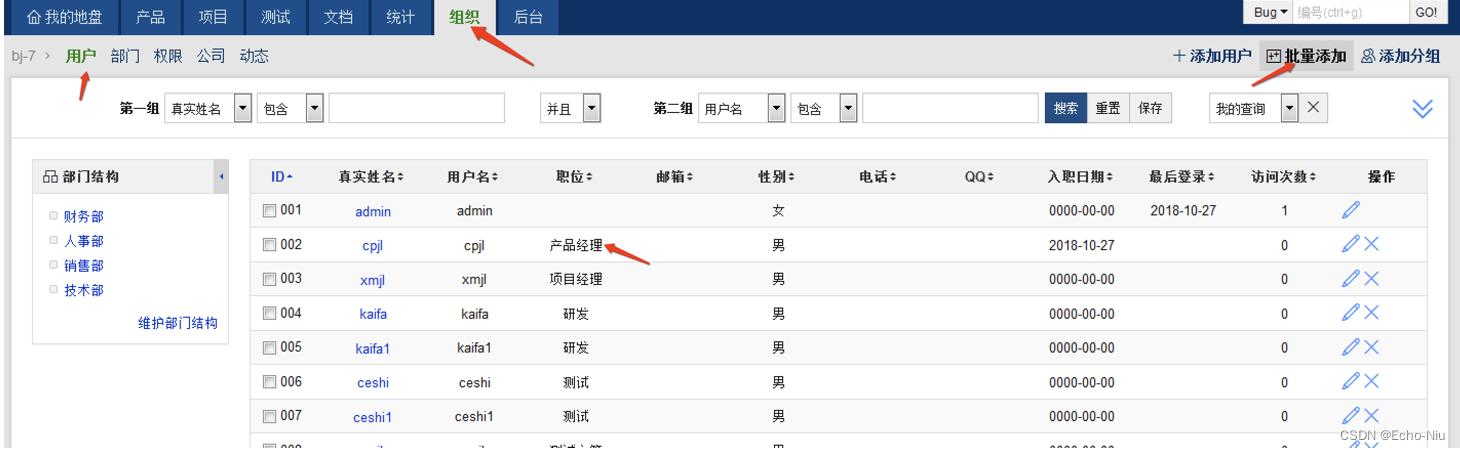Screen dimensions: 1460x450
Task: Select 人事部 in department tree
Action: click(x=84, y=241)
